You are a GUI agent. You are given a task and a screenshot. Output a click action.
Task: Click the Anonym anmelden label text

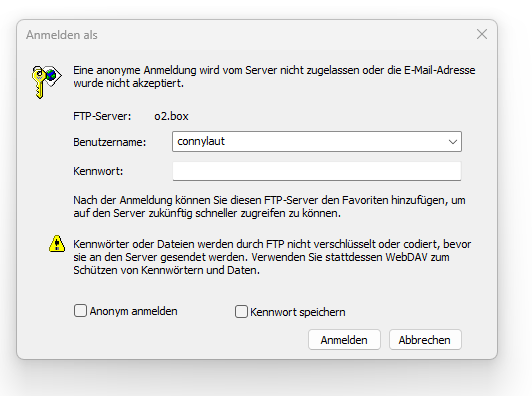[133, 311]
